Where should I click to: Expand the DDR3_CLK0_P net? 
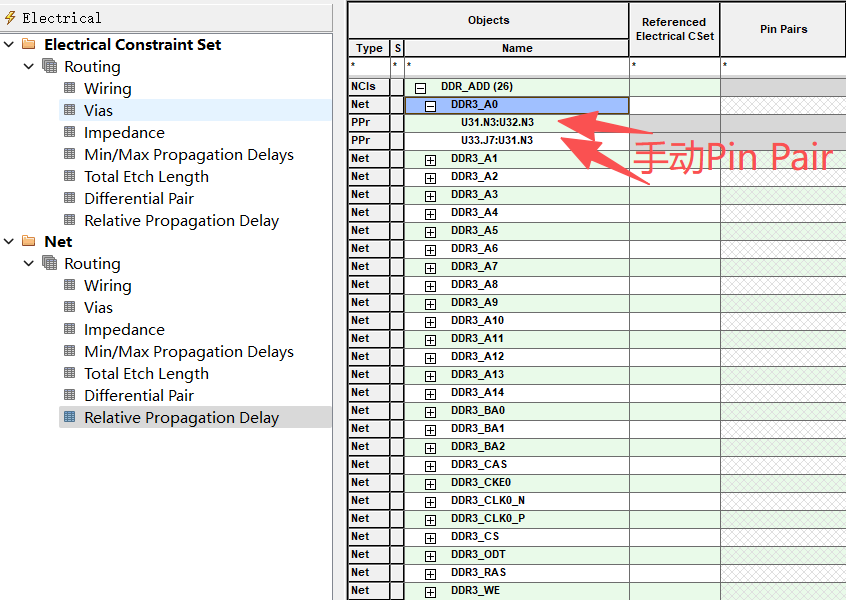click(430, 520)
